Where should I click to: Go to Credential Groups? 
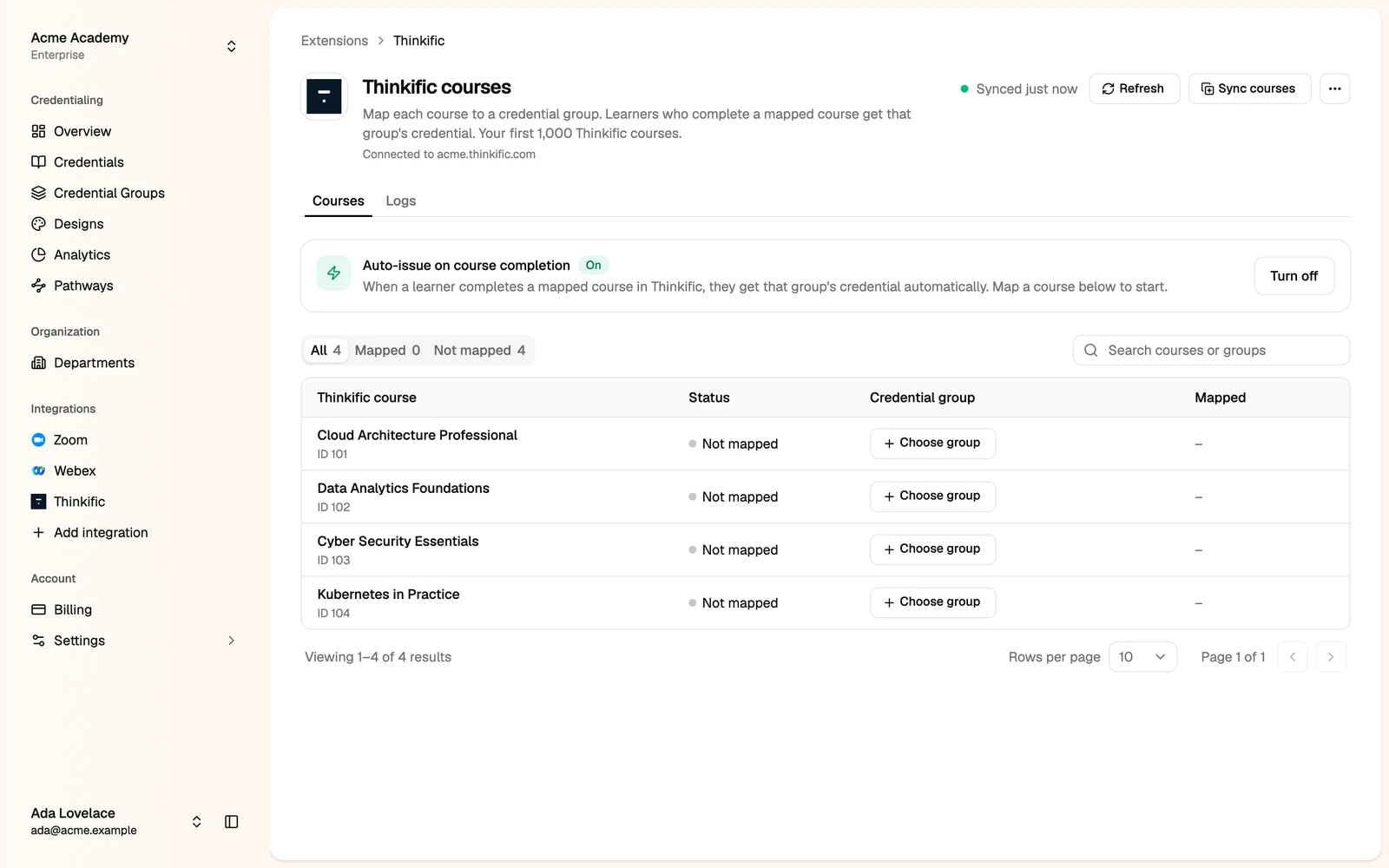click(x=97, y=193)
